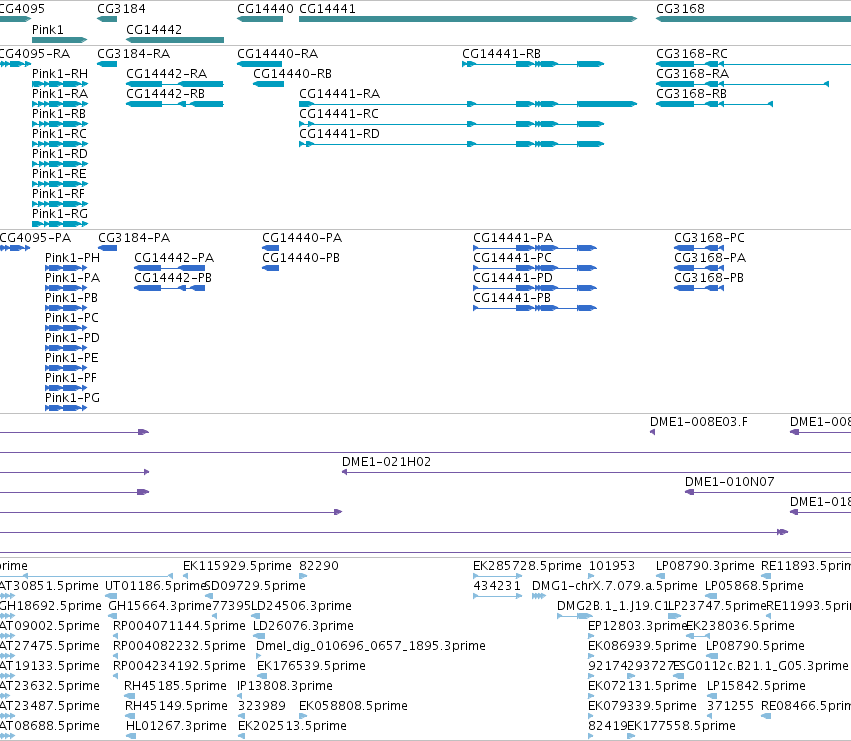Screen dimensions: 851x741
Task: Click protein CG14442-PA label
Action: coord(174,258)
